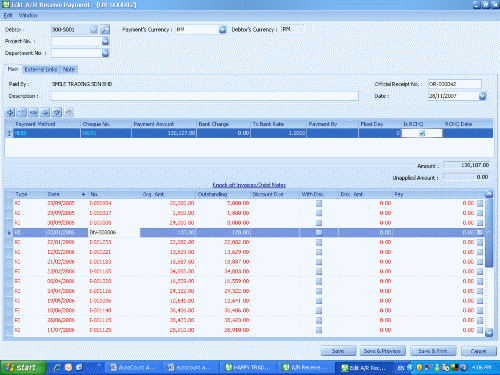Tick With Disc. for I-000007
Viewport: 500px width, 375px height.
(319, 213)
